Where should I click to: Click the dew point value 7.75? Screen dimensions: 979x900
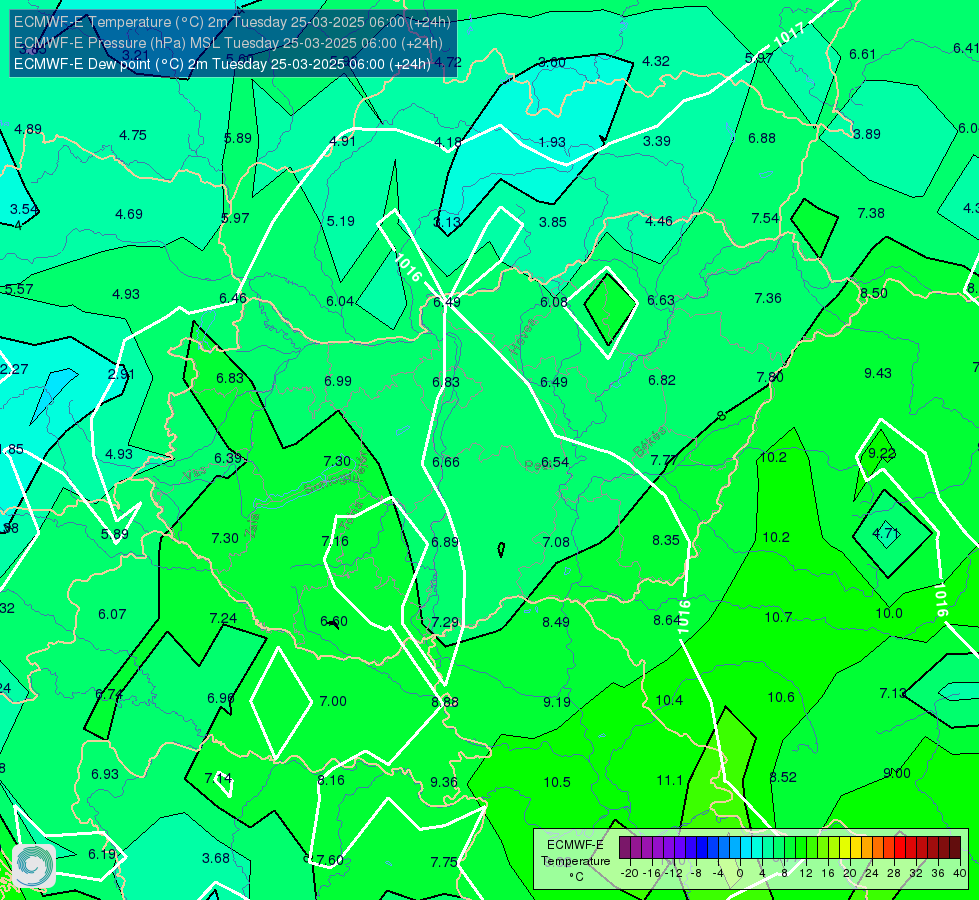444,863
